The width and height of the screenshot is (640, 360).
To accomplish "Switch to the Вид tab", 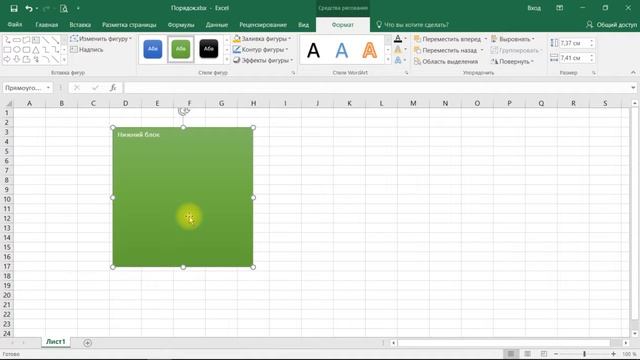I will tap(303, 24).
